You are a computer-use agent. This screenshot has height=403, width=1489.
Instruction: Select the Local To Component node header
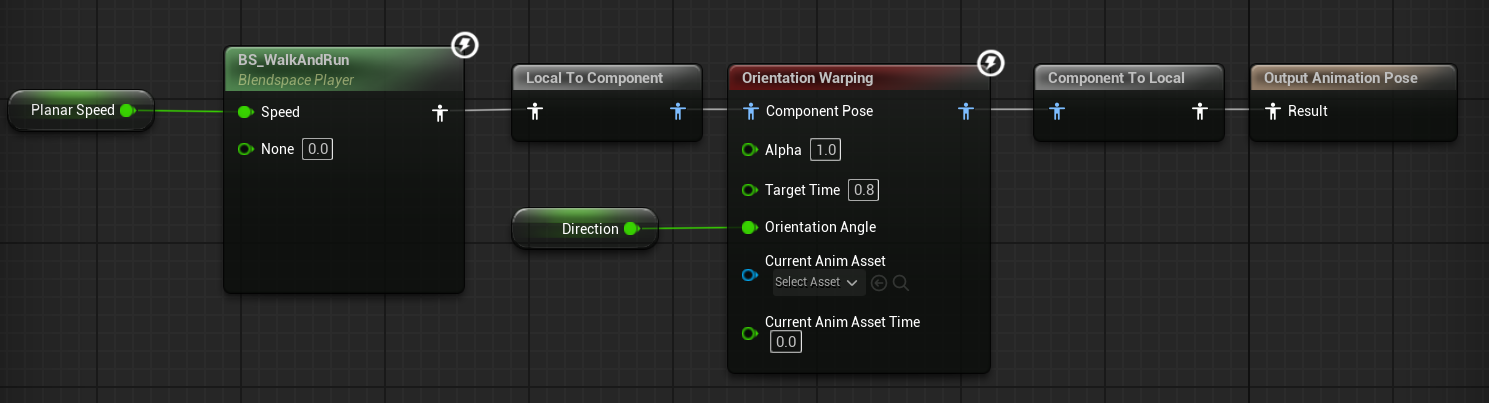(x=607, y=78)
